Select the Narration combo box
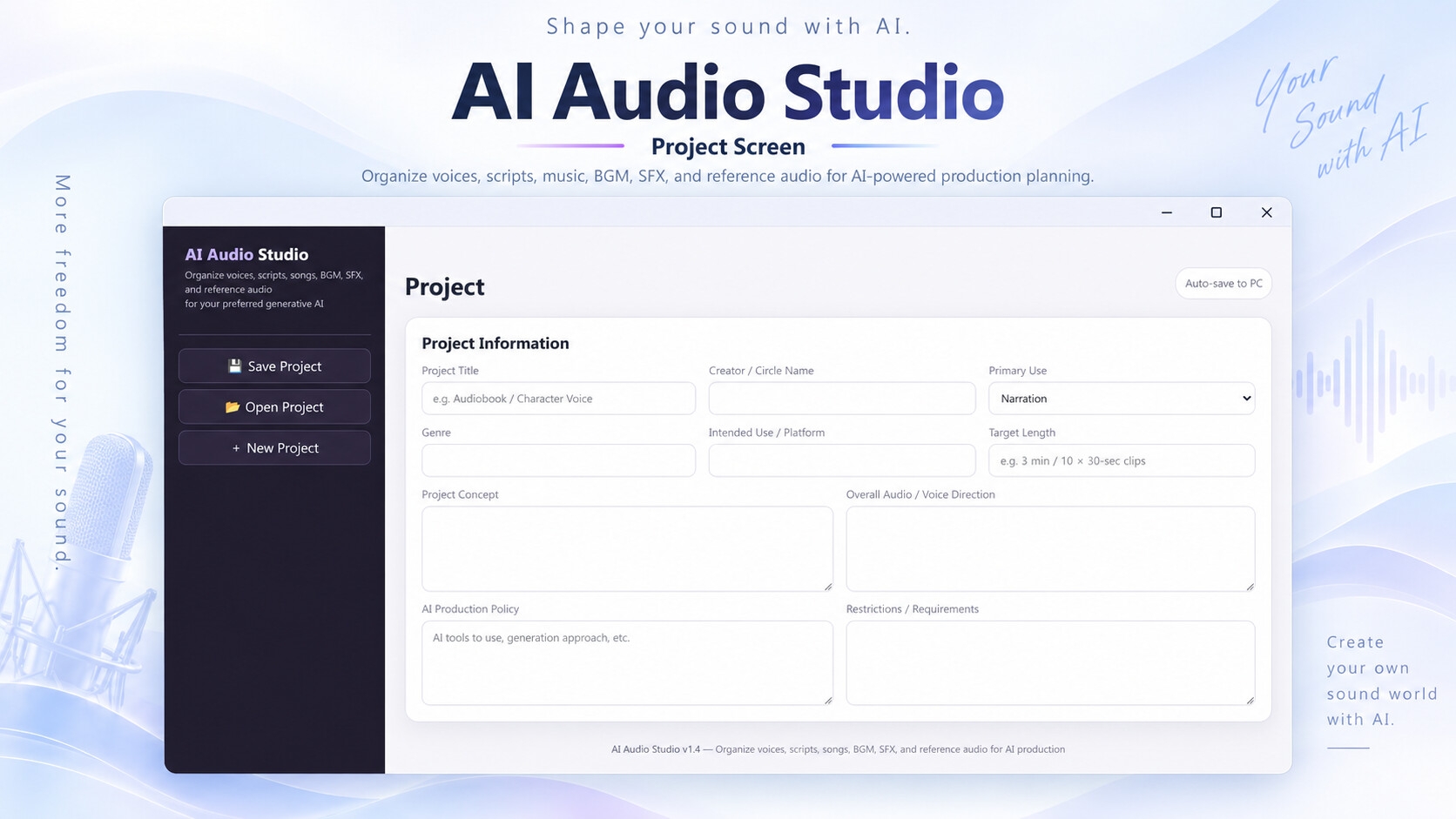1456x819 pixels. click(1122, 399)
